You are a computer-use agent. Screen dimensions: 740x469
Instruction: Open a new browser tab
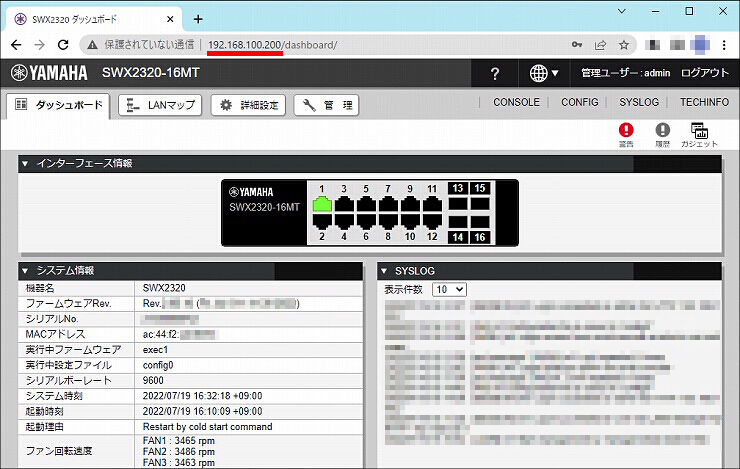pyautogui.click(x=198, y=19)
